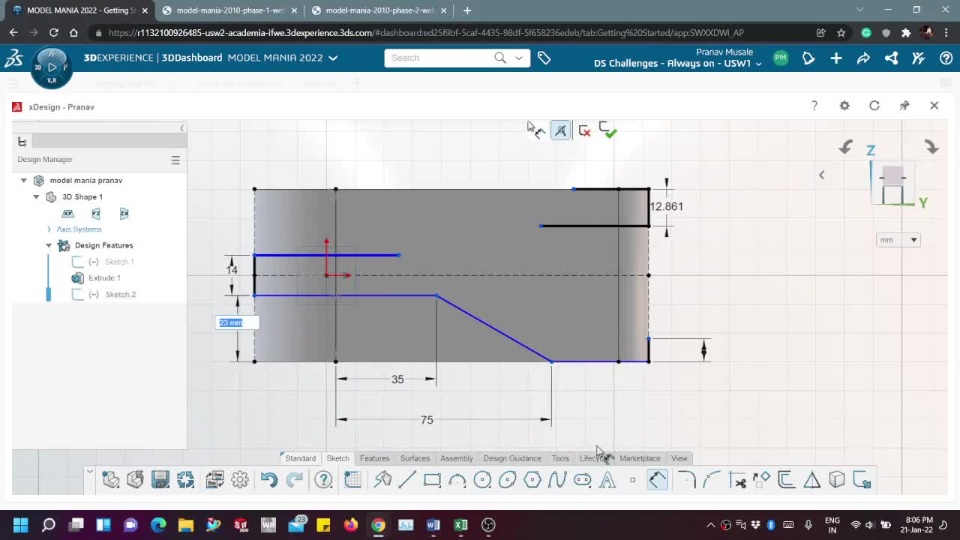Screen dimensions: 960x540
Task: Open the xDesign widget settings gear
Action: tap(844, 106)
